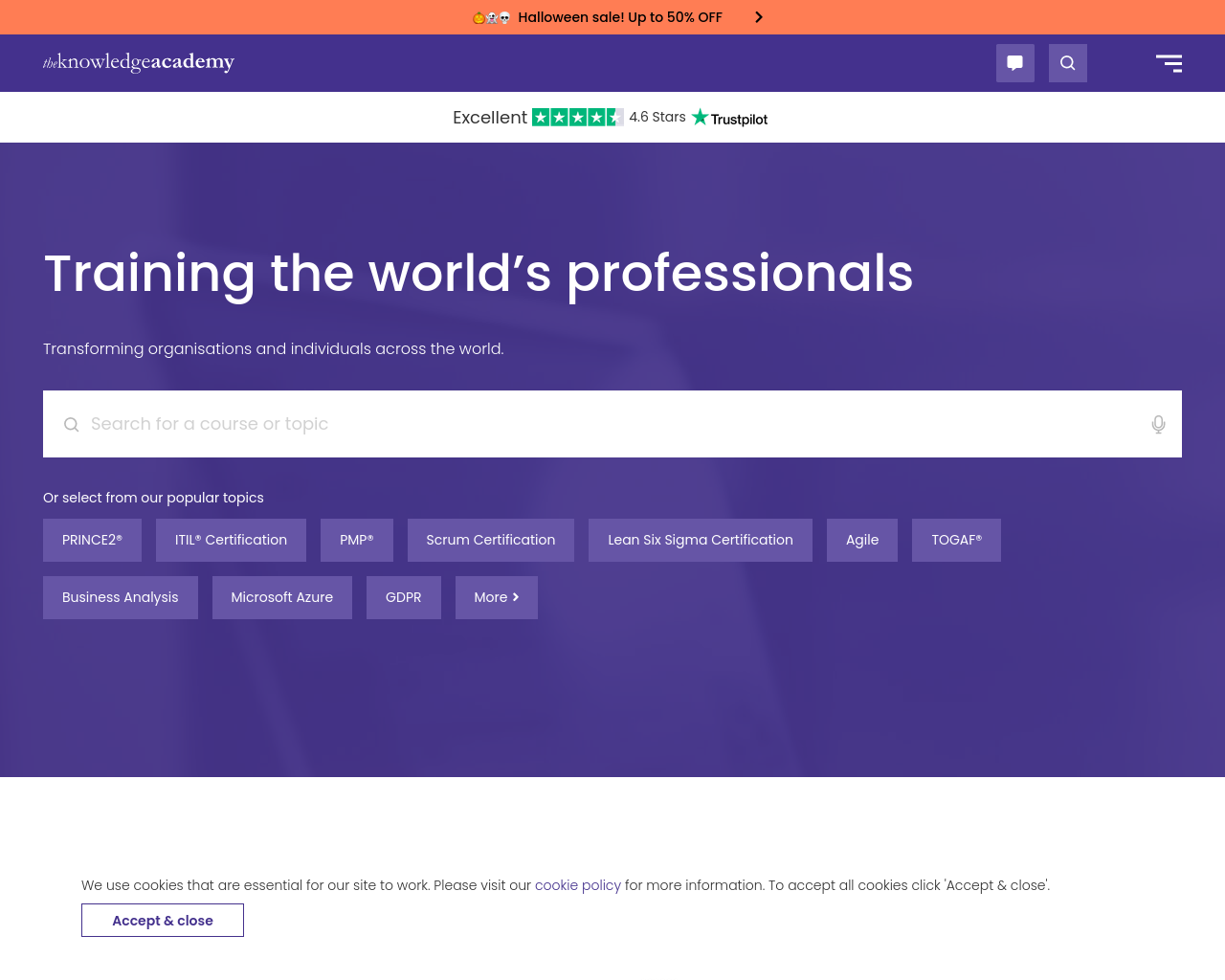Open the Microsoft Azure topic
Viewport: 1225px width, 980px height.
click(x=282, y=597)
